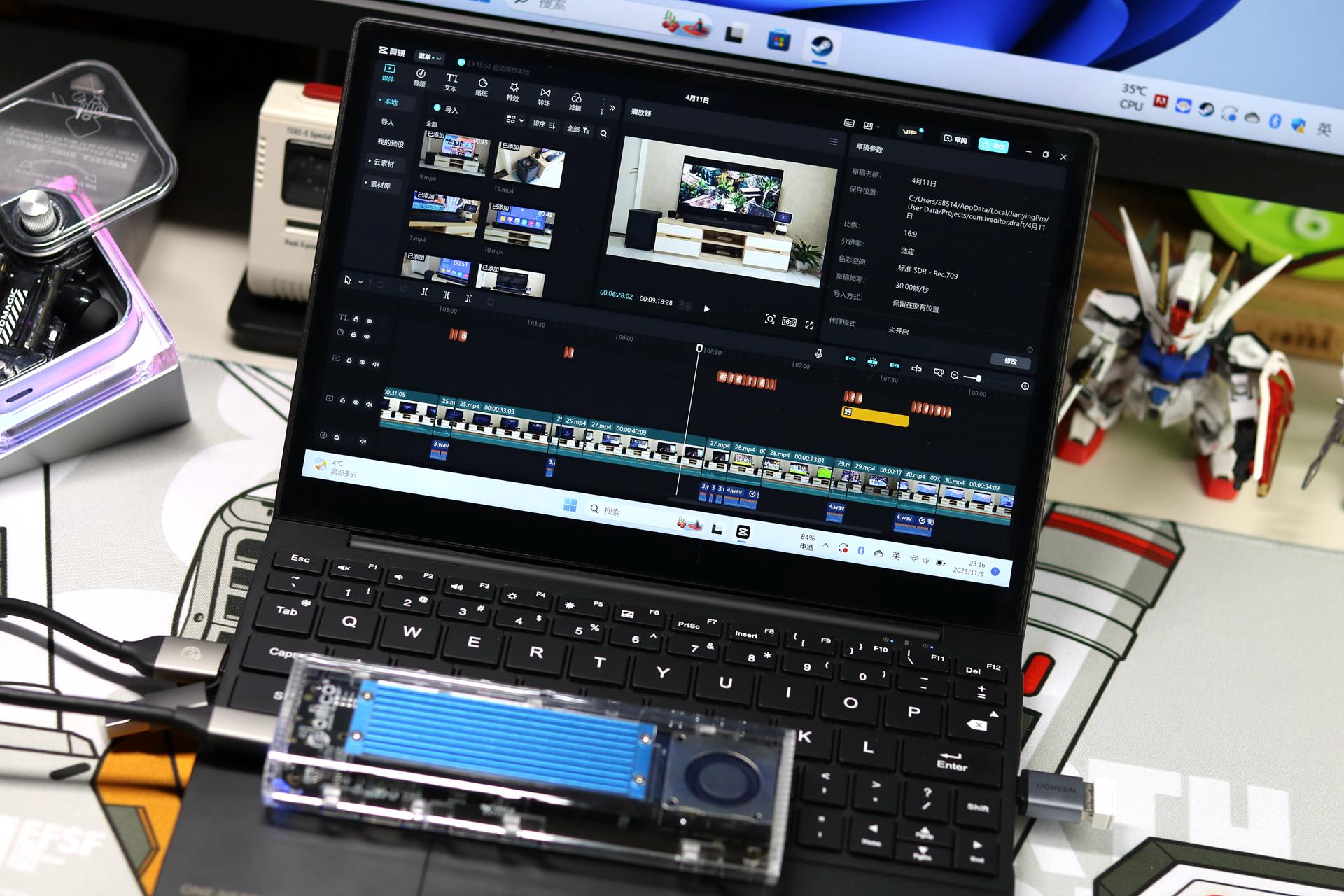Click the 导入 import button
1344x896 pixels.
[x=446, y=109]
